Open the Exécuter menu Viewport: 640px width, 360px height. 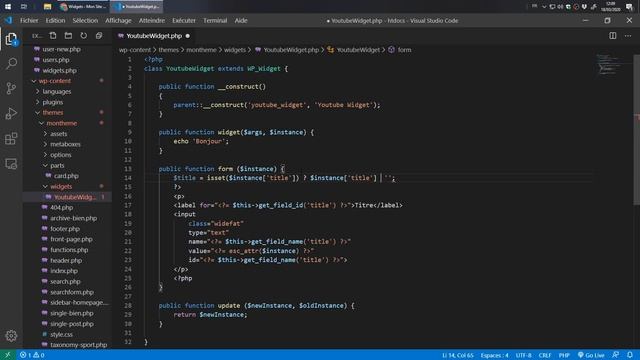pos(184,20)
